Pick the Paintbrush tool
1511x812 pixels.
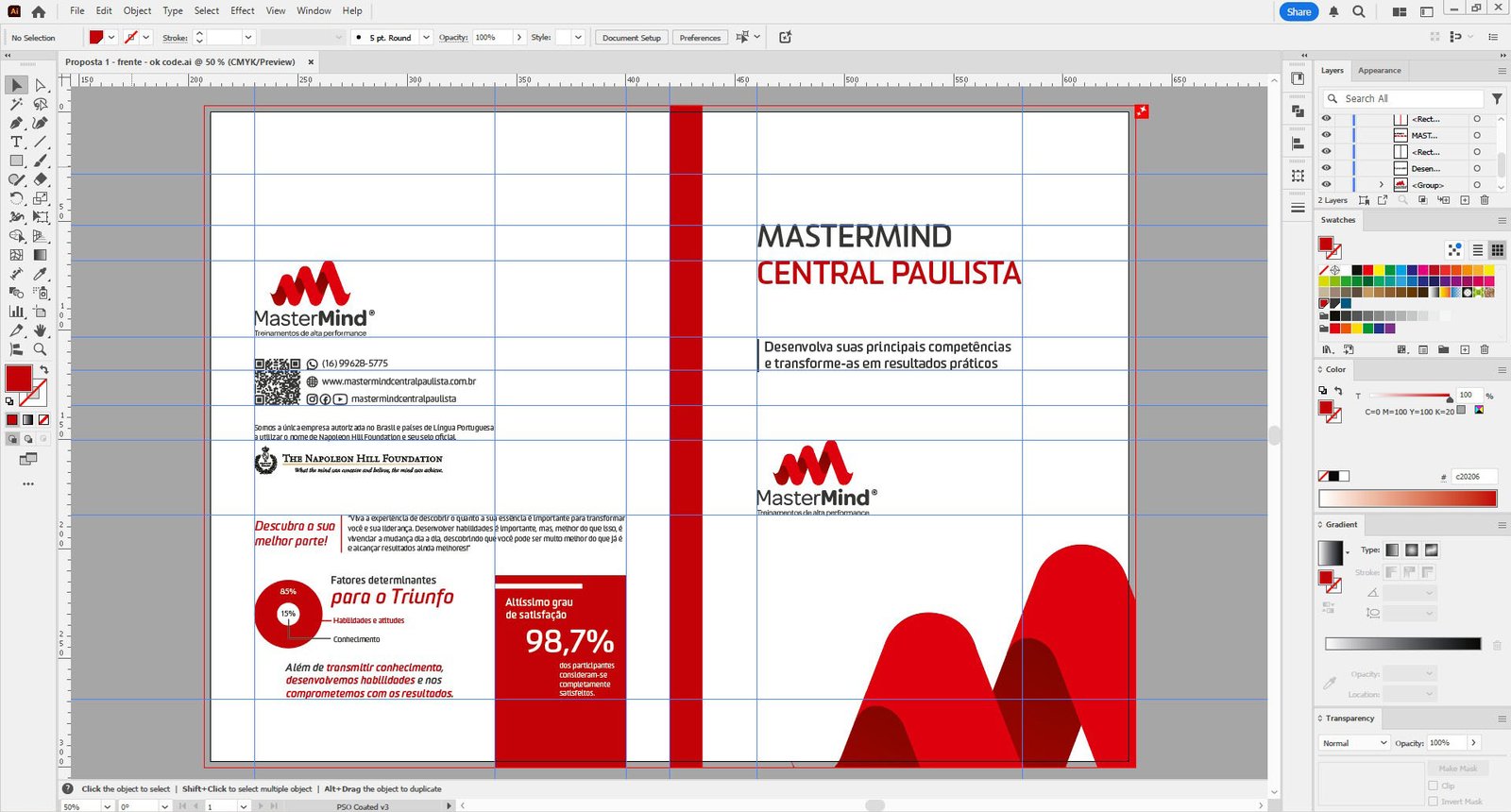[x=41, y=161]
